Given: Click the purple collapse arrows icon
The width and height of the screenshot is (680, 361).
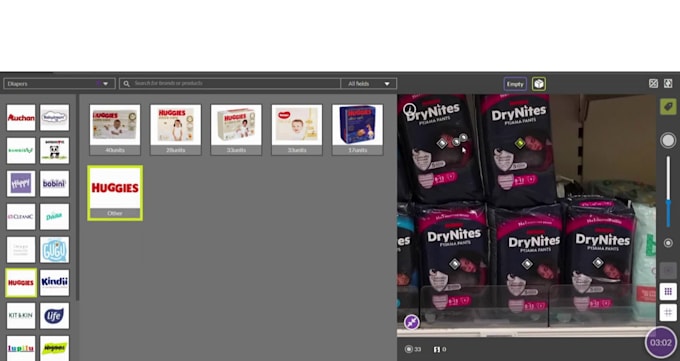Looking at the screenshot, I should tap(412, 322).
